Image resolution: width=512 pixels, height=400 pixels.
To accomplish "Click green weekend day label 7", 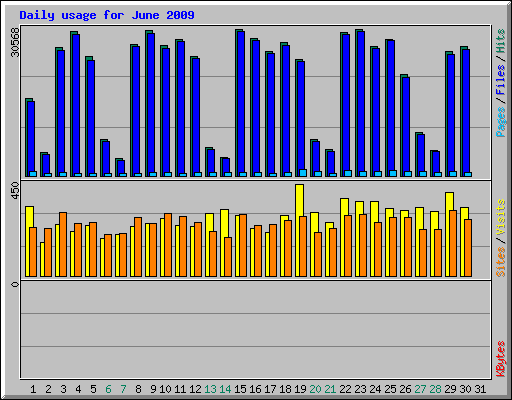I will click(123, 389).
